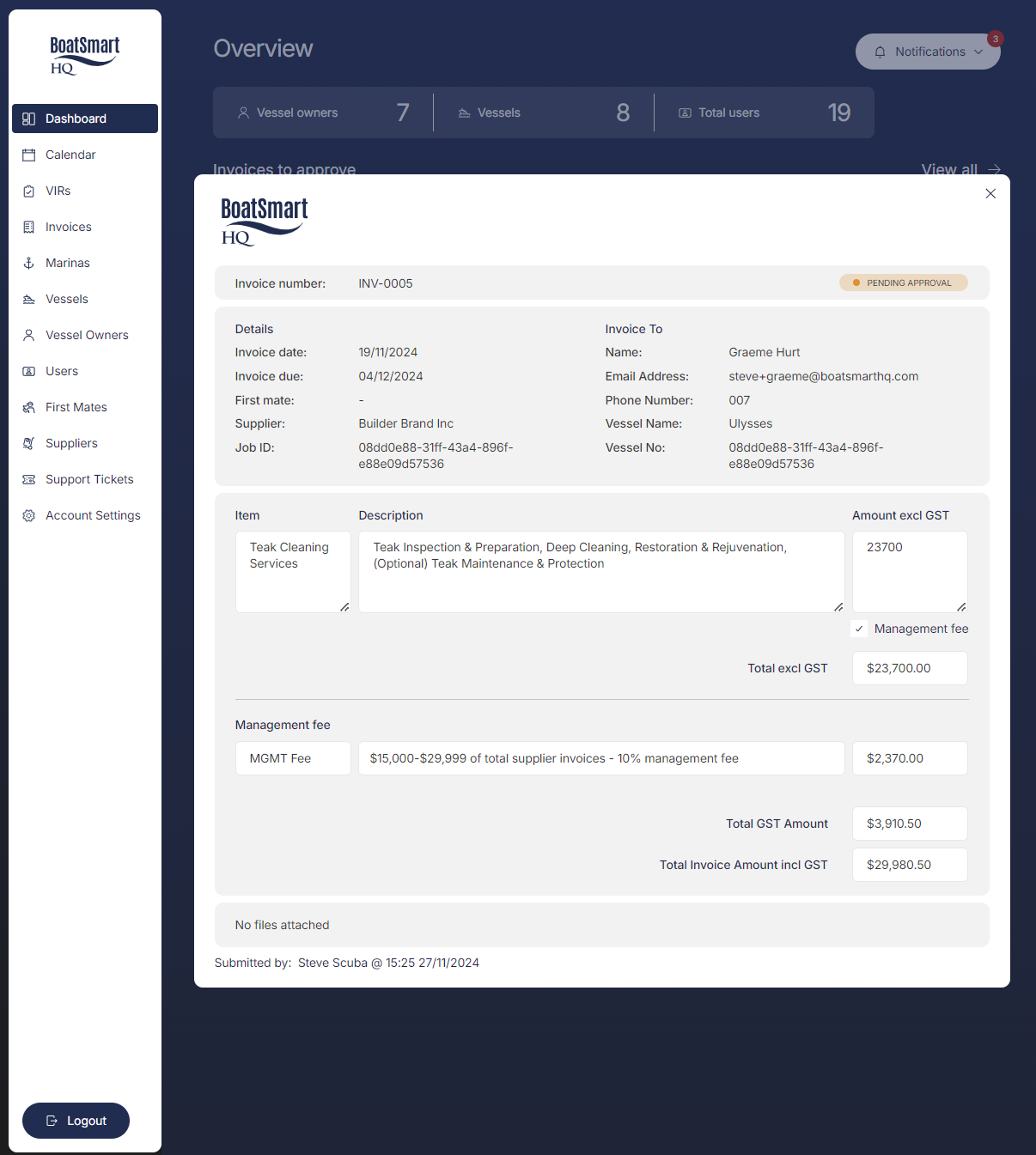Click the VIRs clipboard icon
The image size is (1036, 1155).
pos(28,191)
